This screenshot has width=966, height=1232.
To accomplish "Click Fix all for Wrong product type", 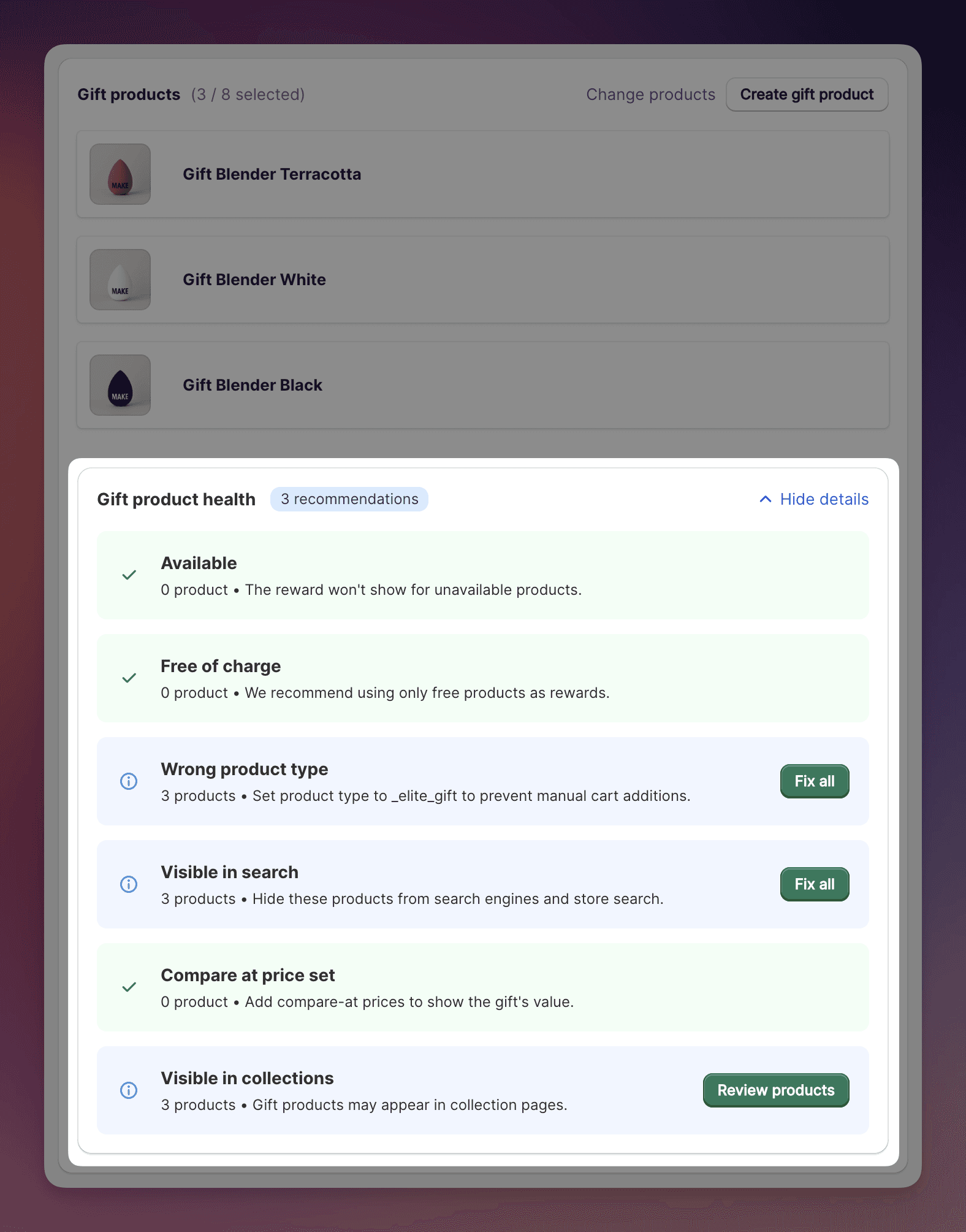I will (x=814, y=781).
